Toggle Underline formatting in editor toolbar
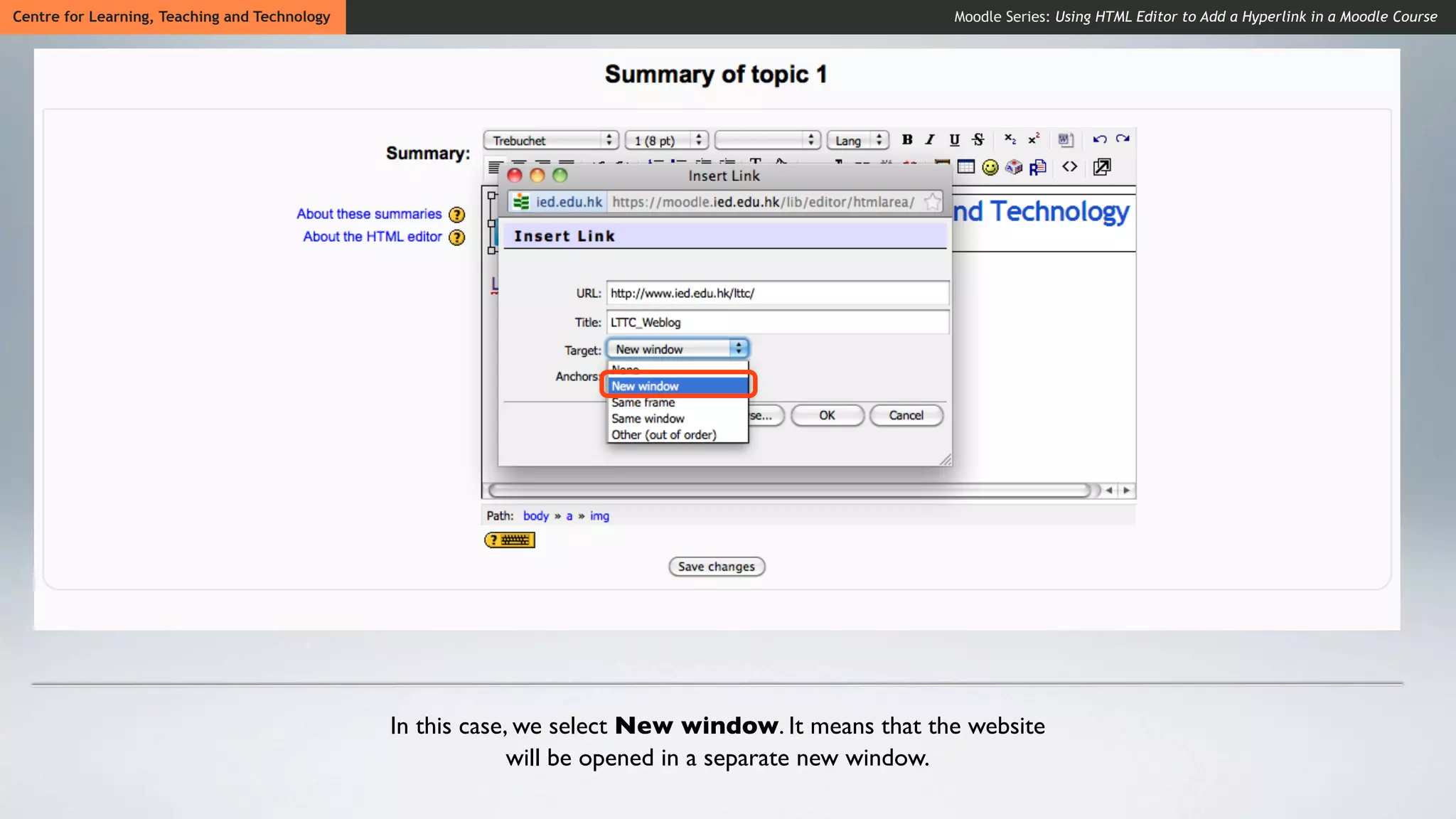Screen dimensions: 1456x819 [954, 140]
